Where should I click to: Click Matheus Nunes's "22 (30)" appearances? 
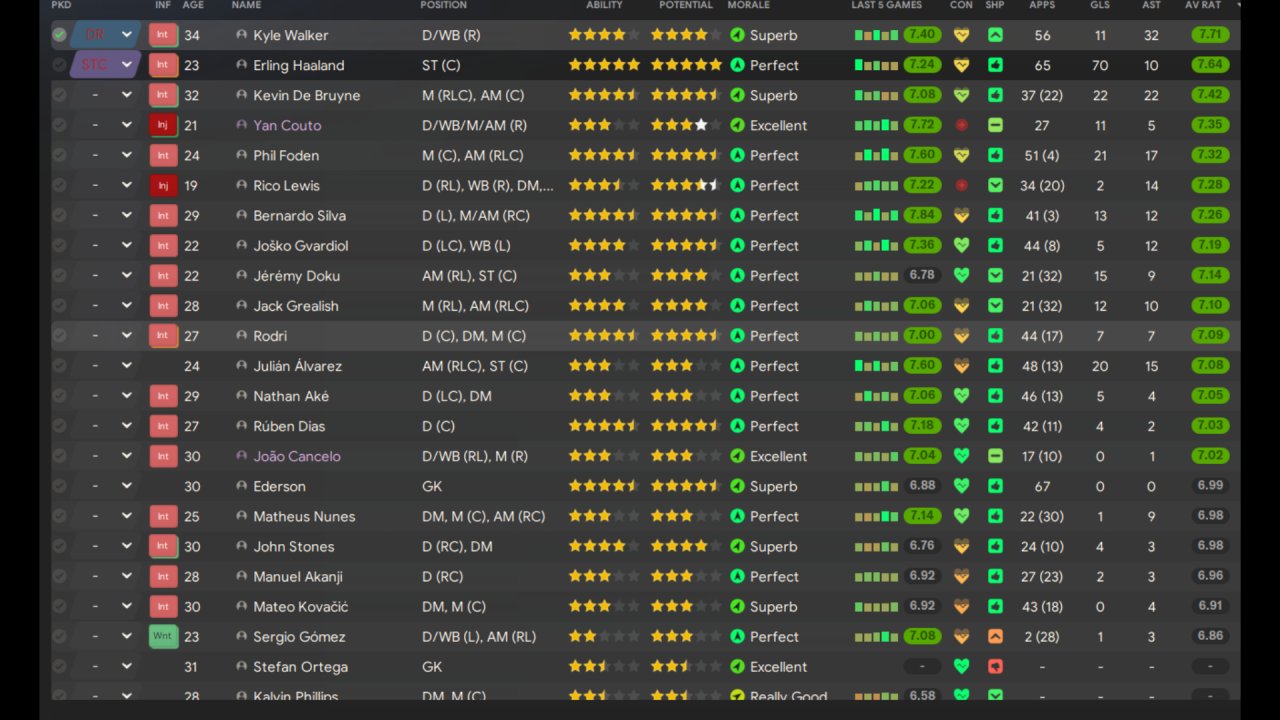[1042, 516]
